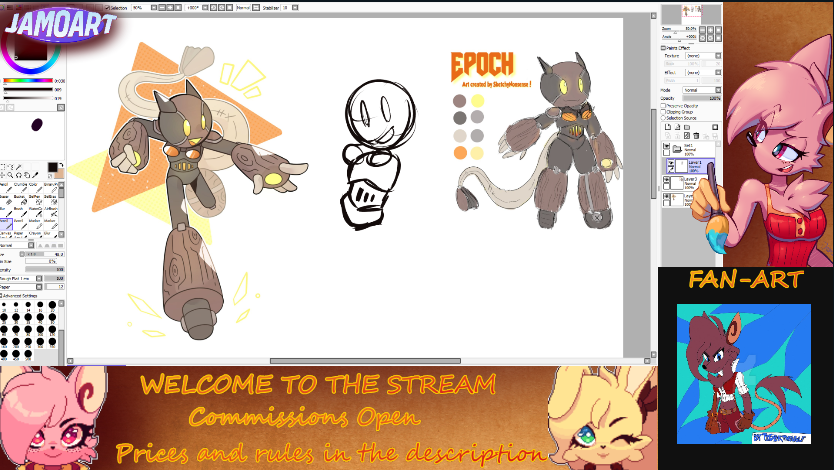Enable the Selection Source option
This screenshot has width=834, height=470.
click(x=663, y=118)
